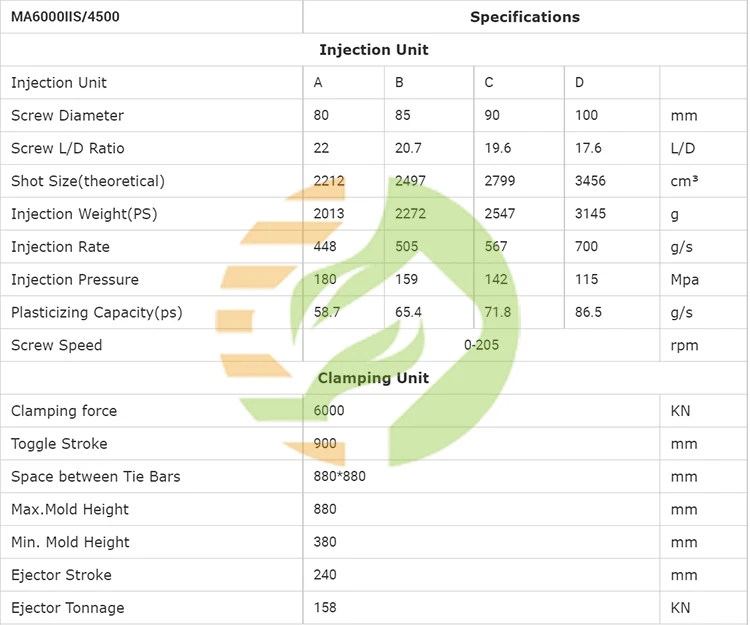Select the Toggle Stroke row label
The height and width of the screenshot is (625, 750).
coord(59,444)
